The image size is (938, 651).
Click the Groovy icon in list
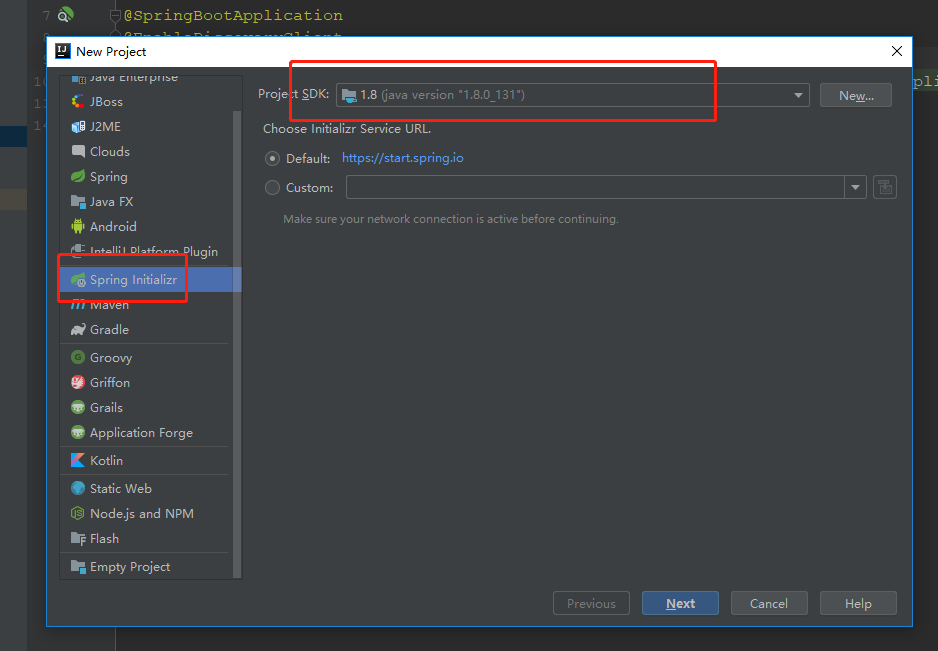point(78,357)
